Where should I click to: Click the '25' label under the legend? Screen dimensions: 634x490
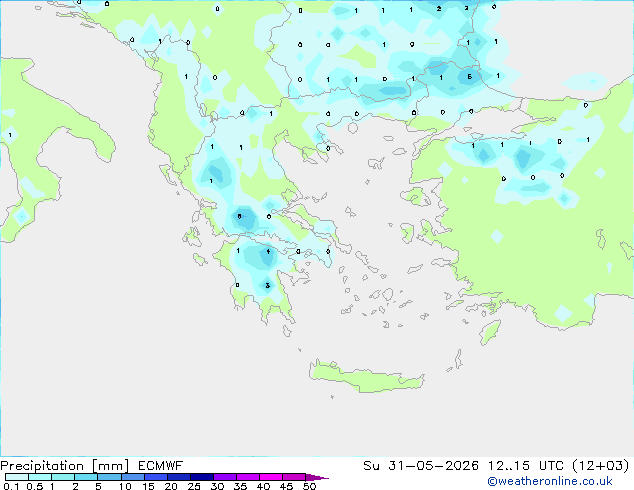point(194,486)
